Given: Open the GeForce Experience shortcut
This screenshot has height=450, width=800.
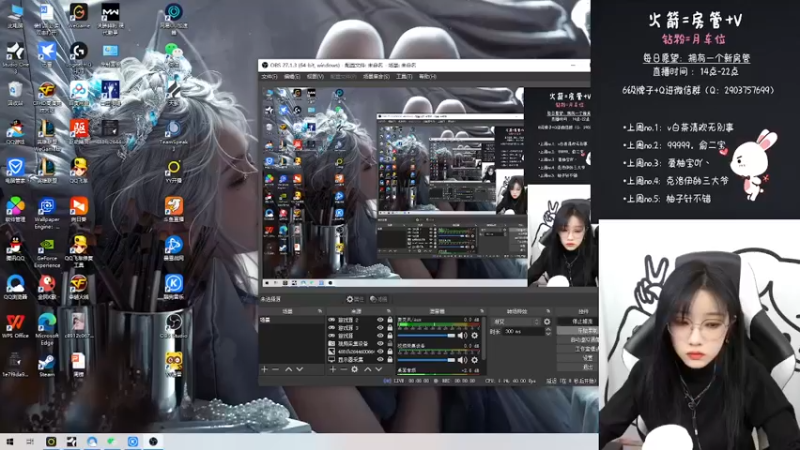Looking at the screenshot, I should pos(47,253).
